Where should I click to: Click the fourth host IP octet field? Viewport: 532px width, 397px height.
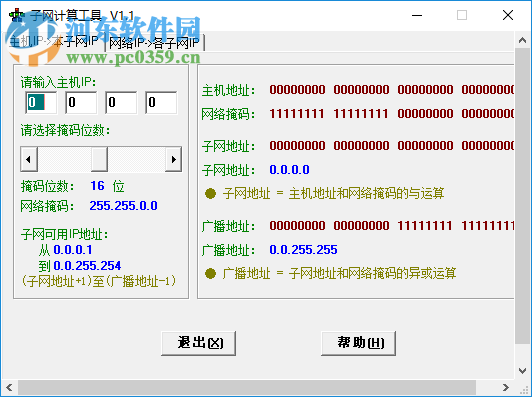(161, 102)
